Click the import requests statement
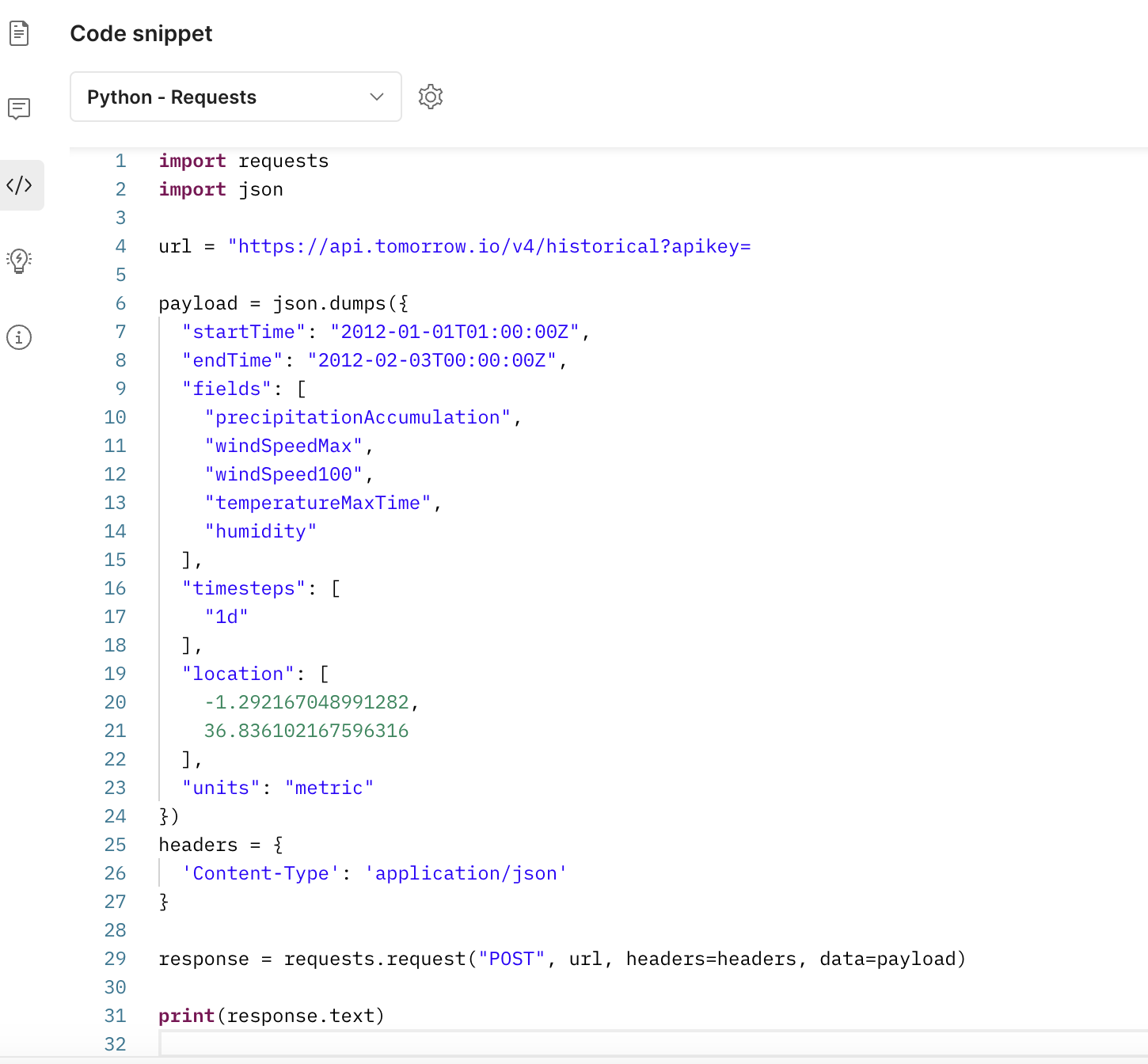1148x1064 pixels. coord(243,161)
